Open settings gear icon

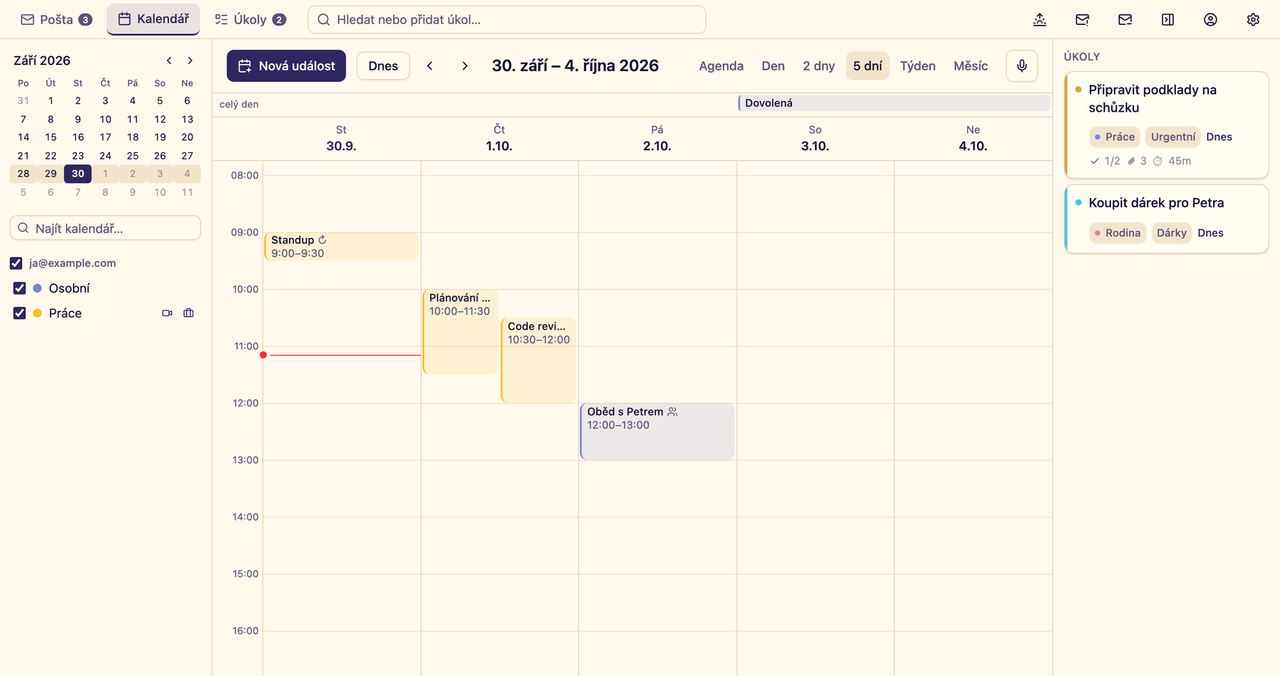pos(1253,19)
